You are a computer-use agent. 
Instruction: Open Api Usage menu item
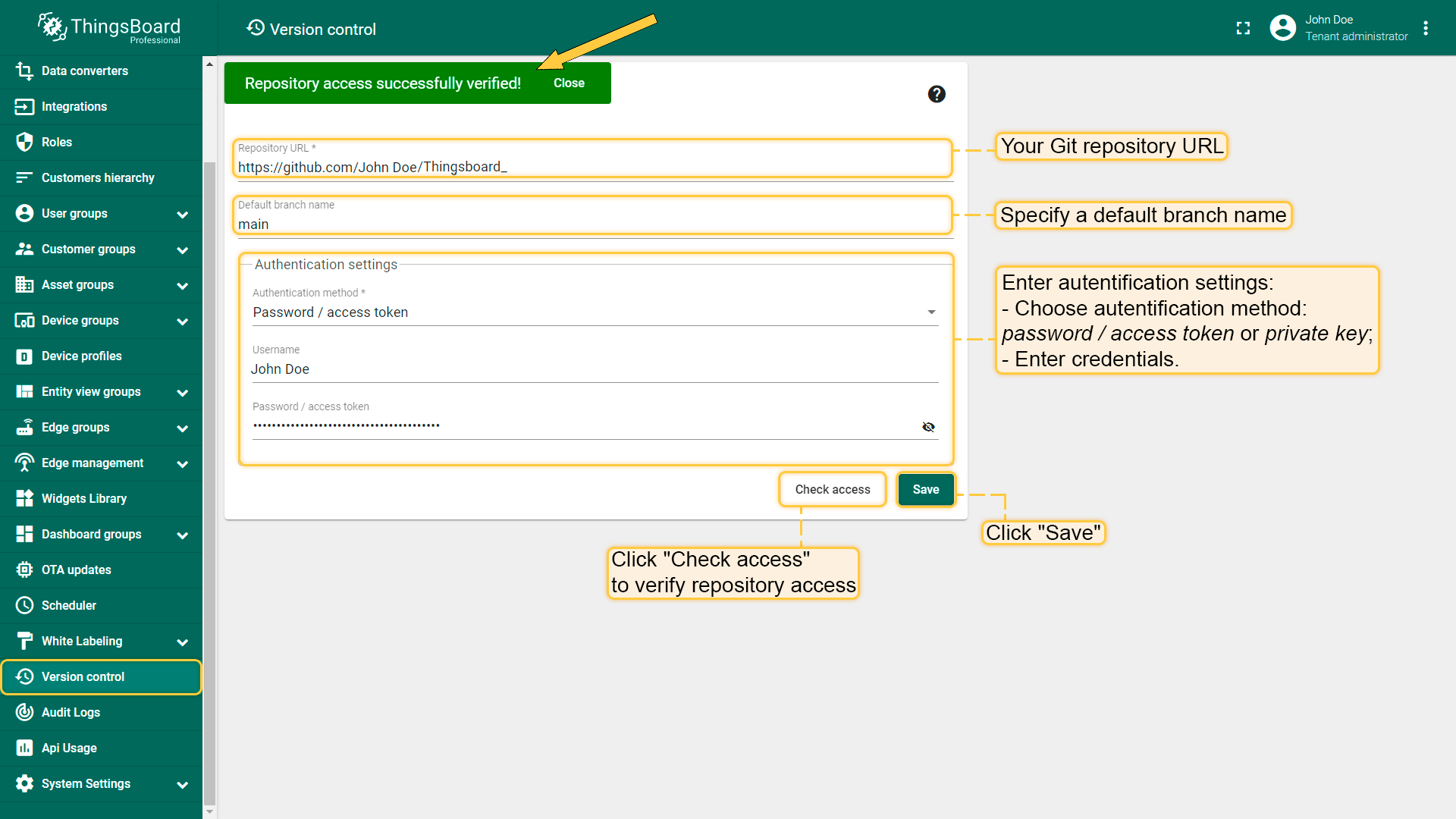101,748
